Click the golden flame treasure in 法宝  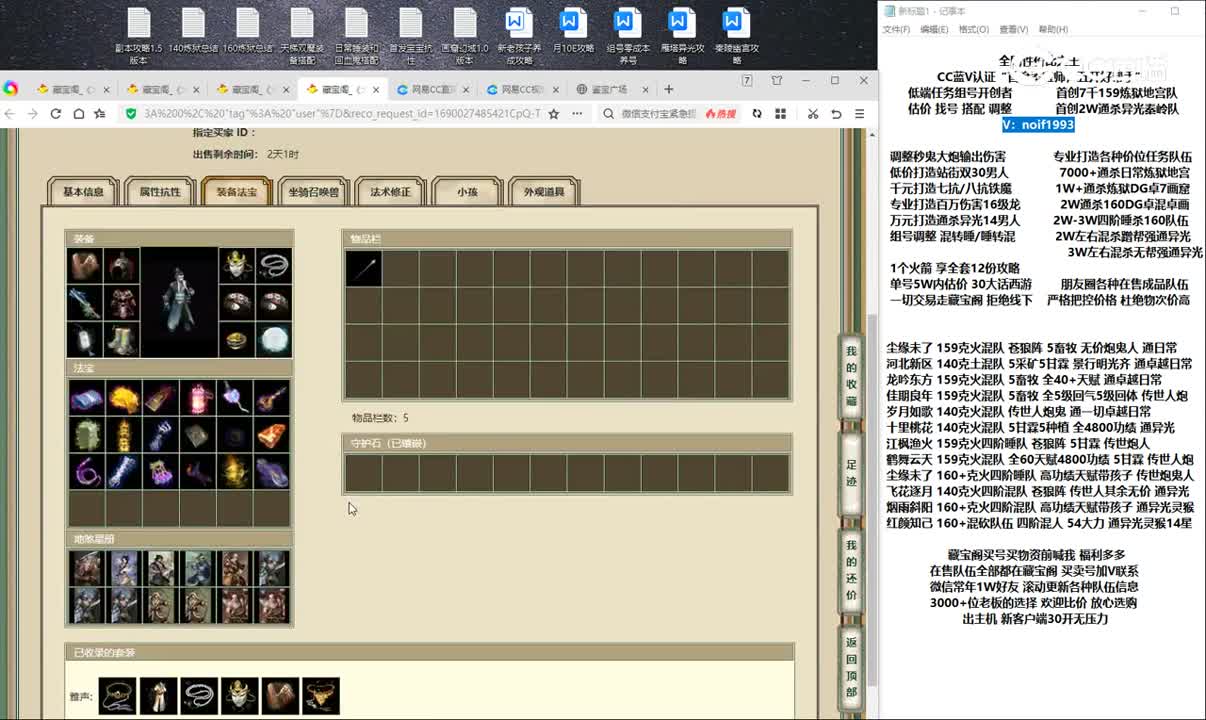tap(124, 398)
